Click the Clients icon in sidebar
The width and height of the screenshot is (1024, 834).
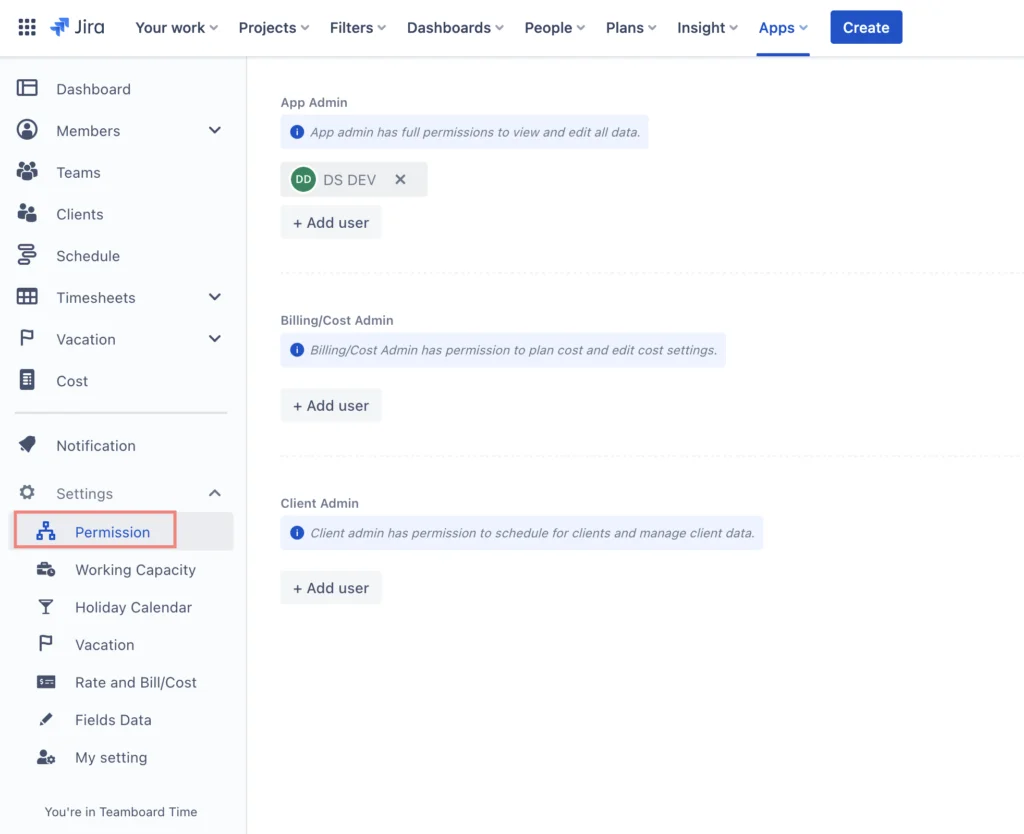point(27,214)
